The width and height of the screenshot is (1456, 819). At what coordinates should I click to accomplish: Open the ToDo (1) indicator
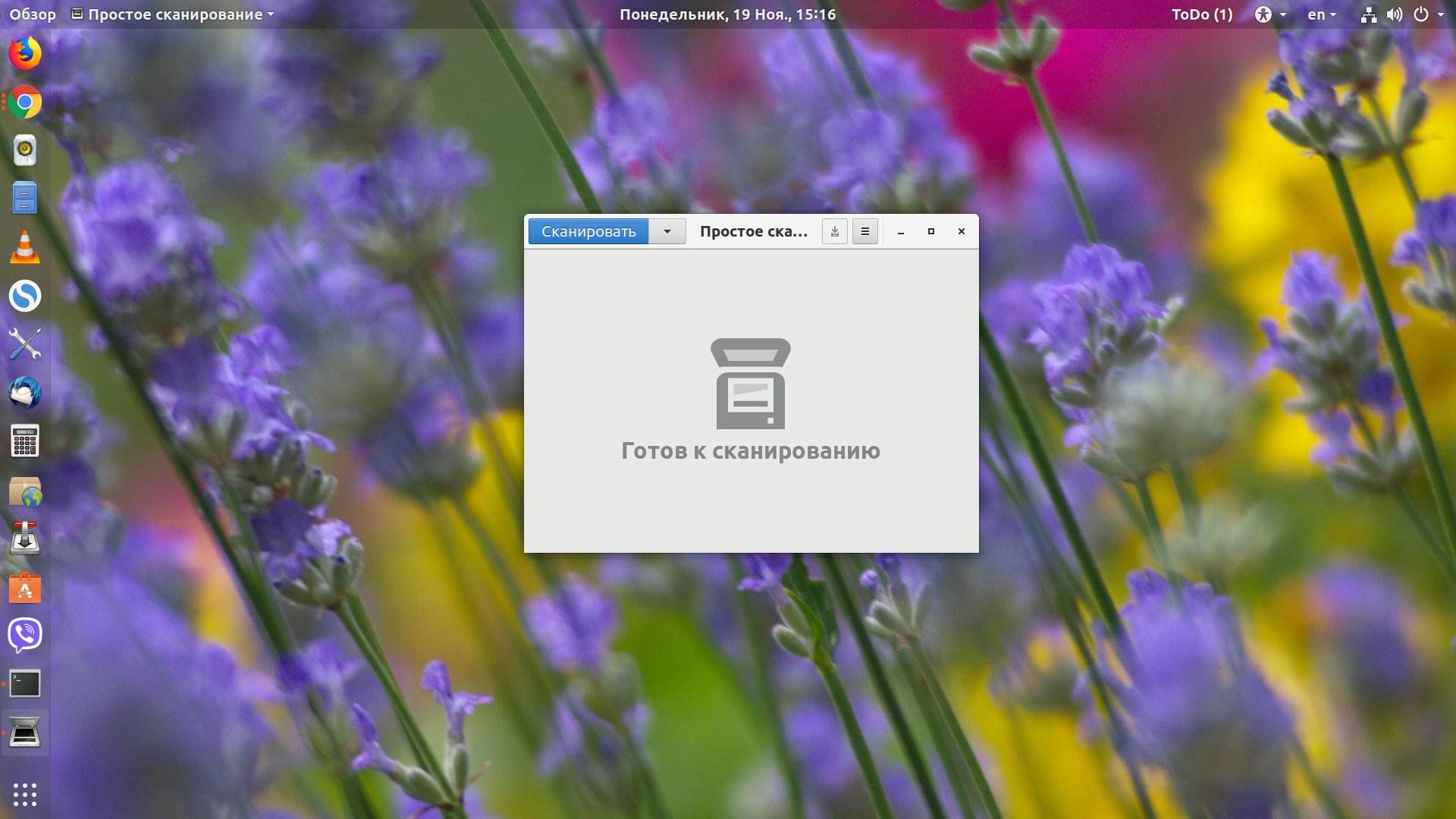1202,14
